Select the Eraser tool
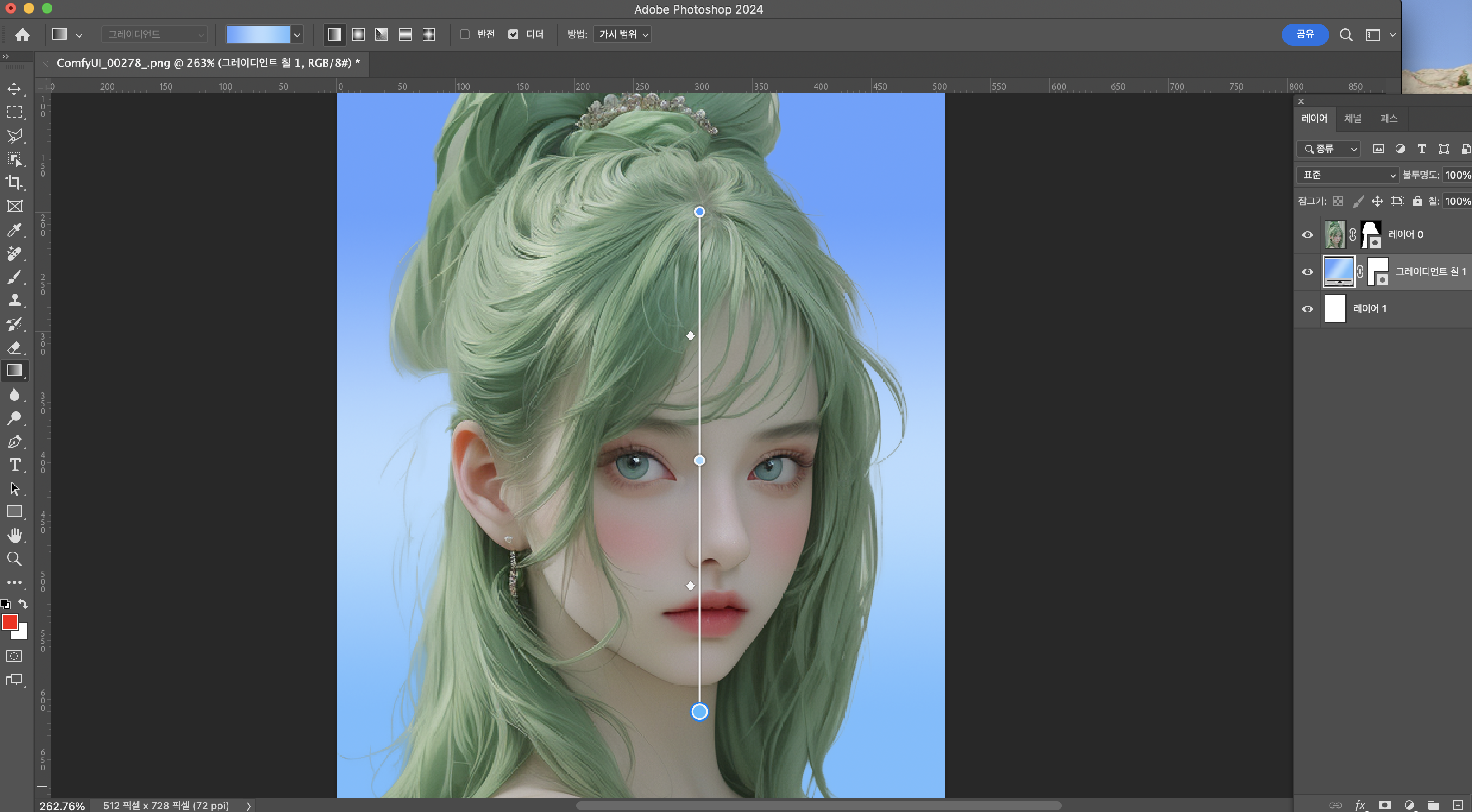The height and width of the screenshot is (812, 1472). coord(14,348)
